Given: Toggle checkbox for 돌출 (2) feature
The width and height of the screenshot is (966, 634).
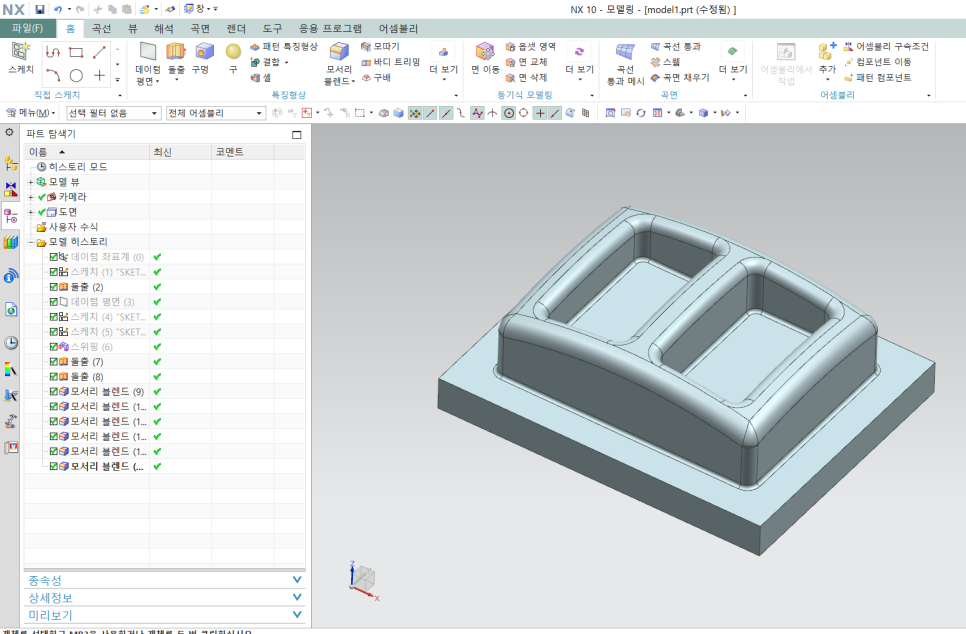Looking at the screenshot, I should tap(54, 287).
